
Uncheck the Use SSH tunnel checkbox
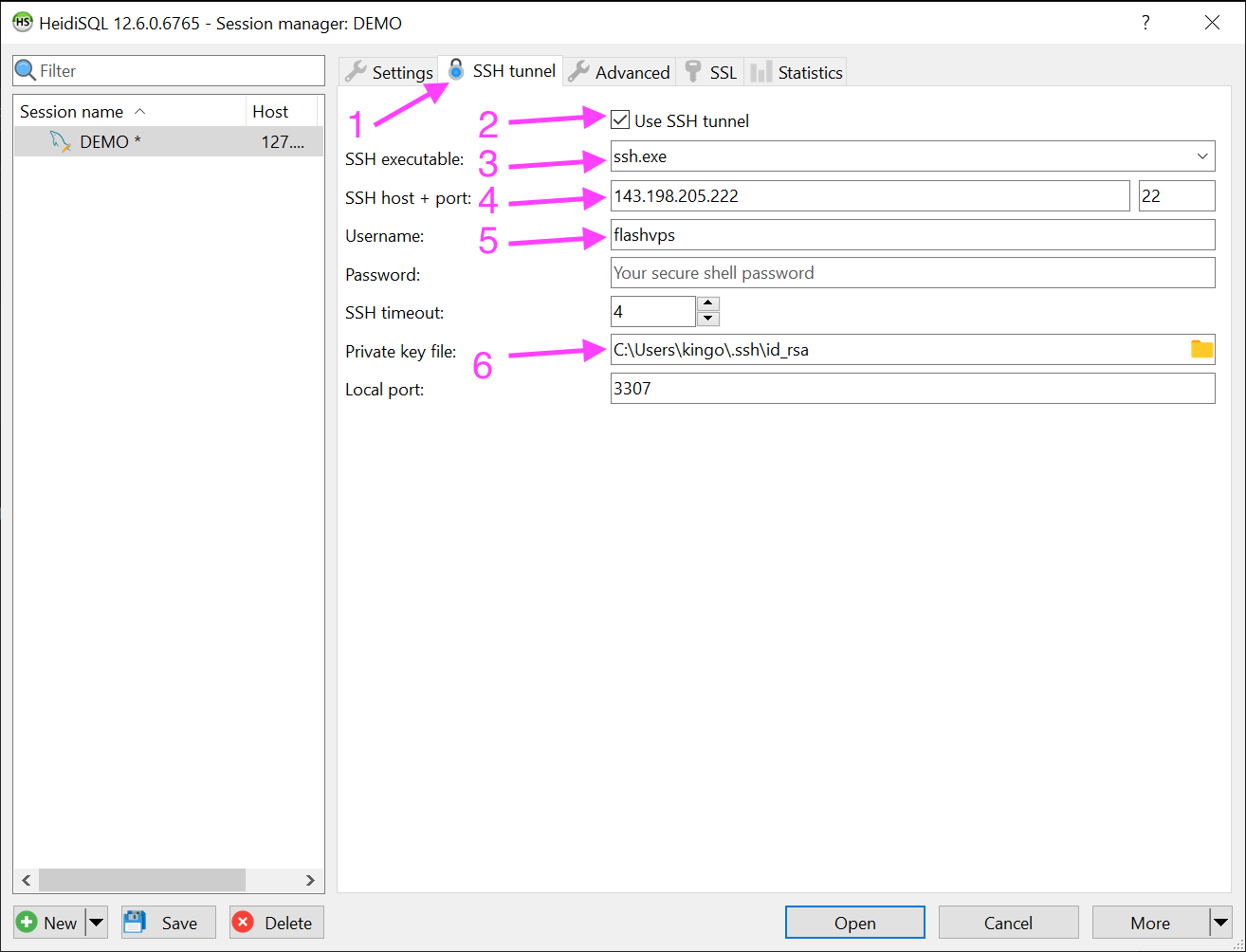point(620,119)
